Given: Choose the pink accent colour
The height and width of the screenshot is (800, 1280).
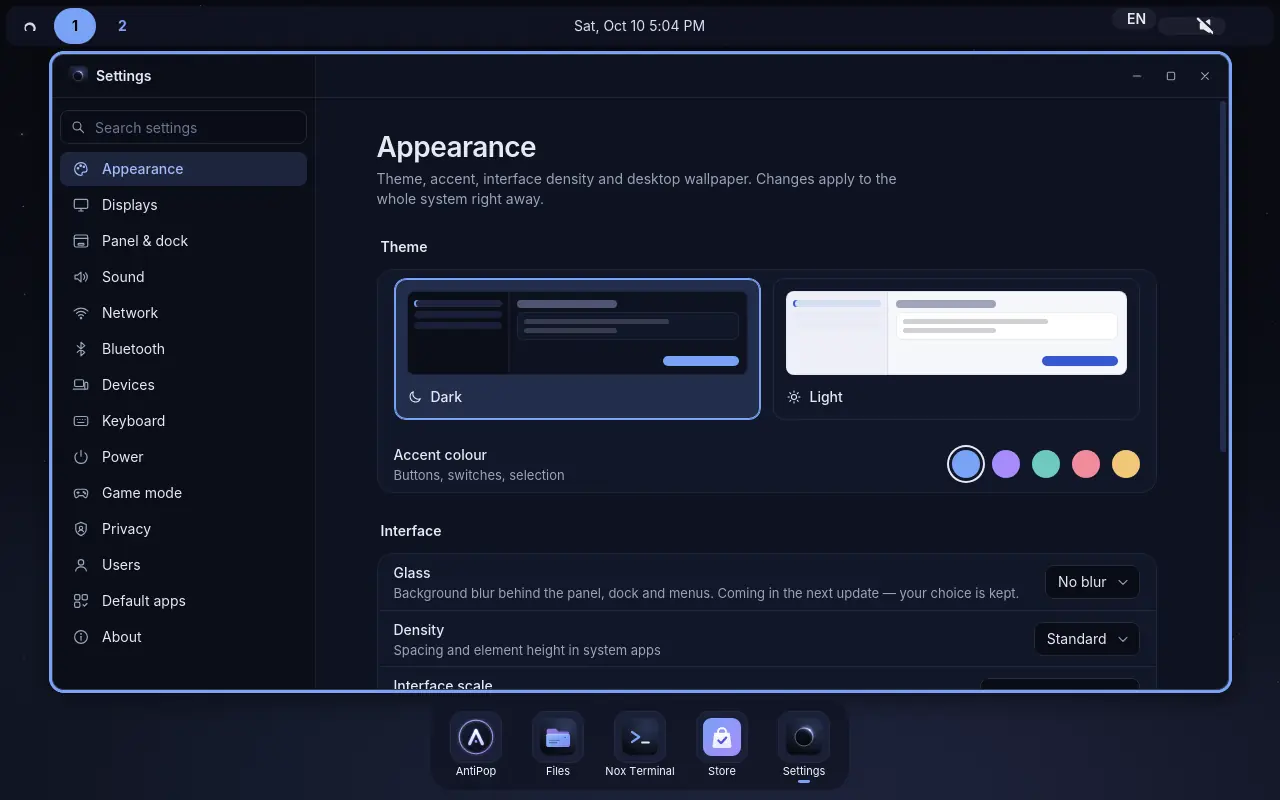Looking at the screenshot, I should [1086, 464].
